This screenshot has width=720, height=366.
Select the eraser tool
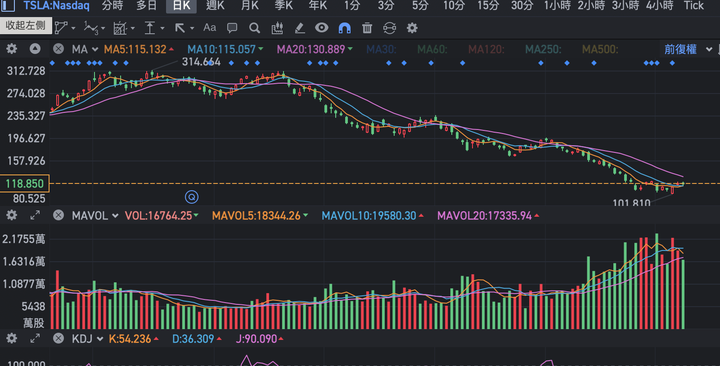pos(299,28)
